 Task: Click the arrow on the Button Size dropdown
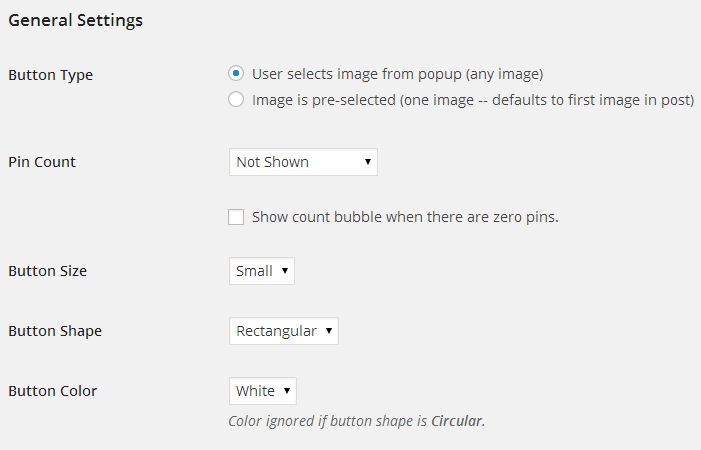click(285, 271)
